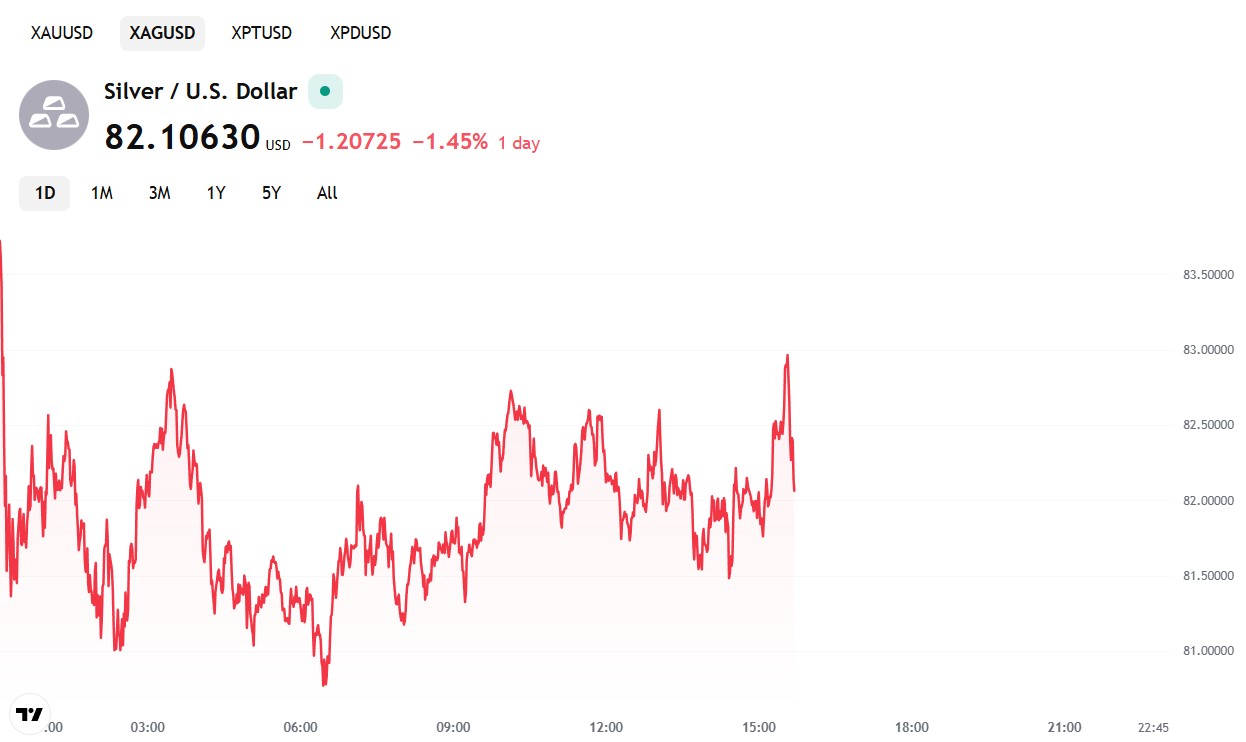This screenshot has height=742, width=1246.
Task: Select the XAUUSD symbol
Action: (x=61, y=32)
